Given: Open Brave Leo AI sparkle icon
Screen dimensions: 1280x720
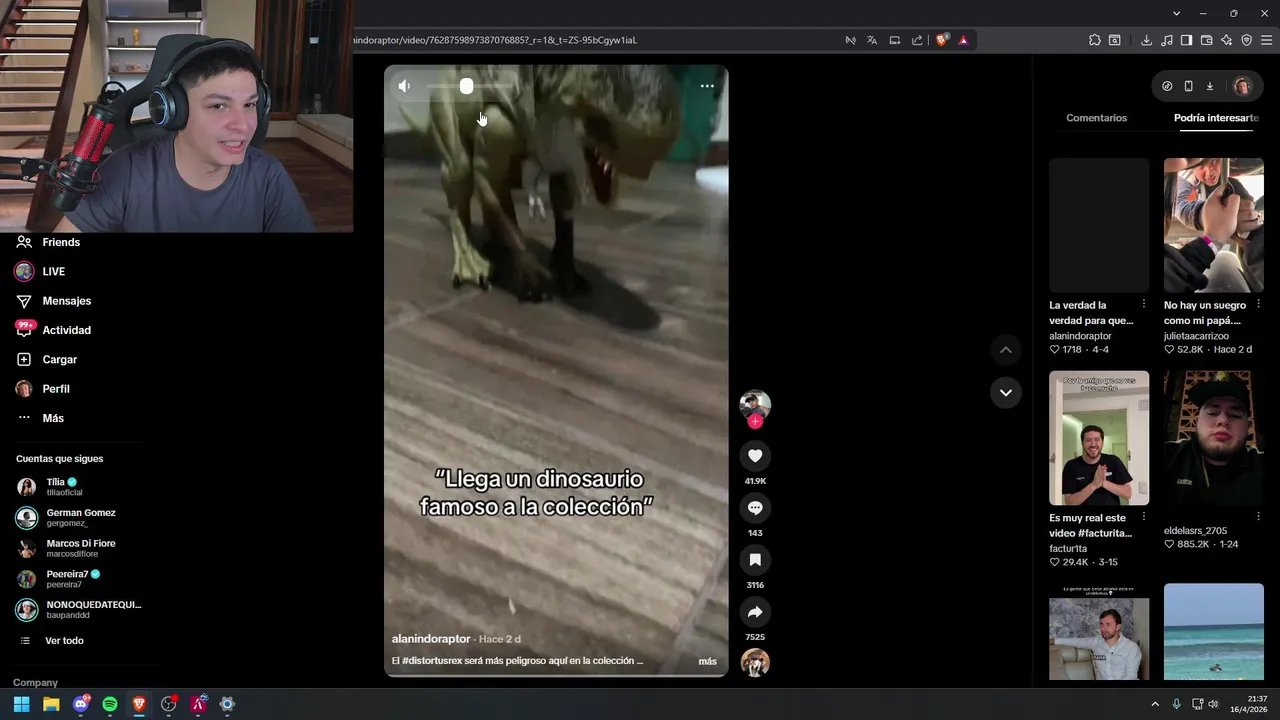Looking at the screenshot, I should [x=1226, y=40].
